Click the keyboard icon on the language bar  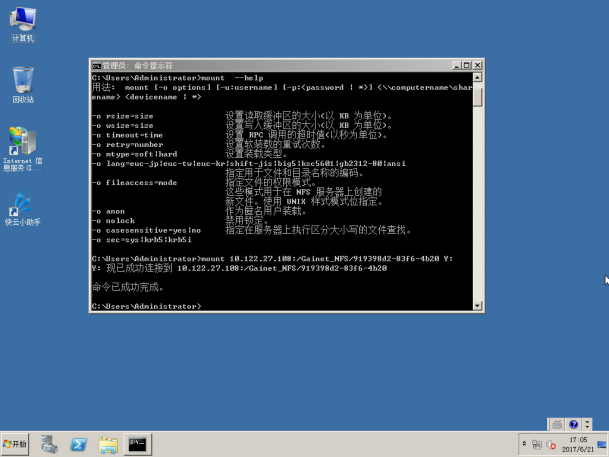click(557, 424)
